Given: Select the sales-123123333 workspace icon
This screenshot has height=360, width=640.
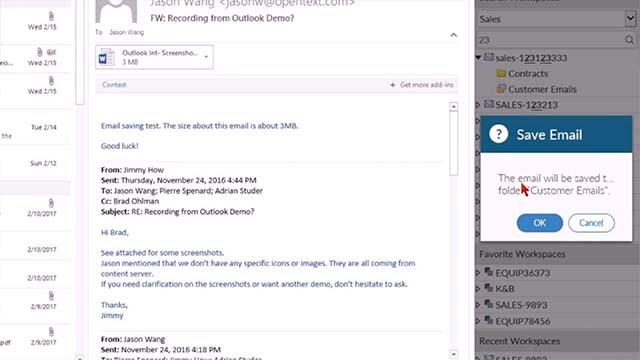Looking at the screenshot, I should click(489, 57).
